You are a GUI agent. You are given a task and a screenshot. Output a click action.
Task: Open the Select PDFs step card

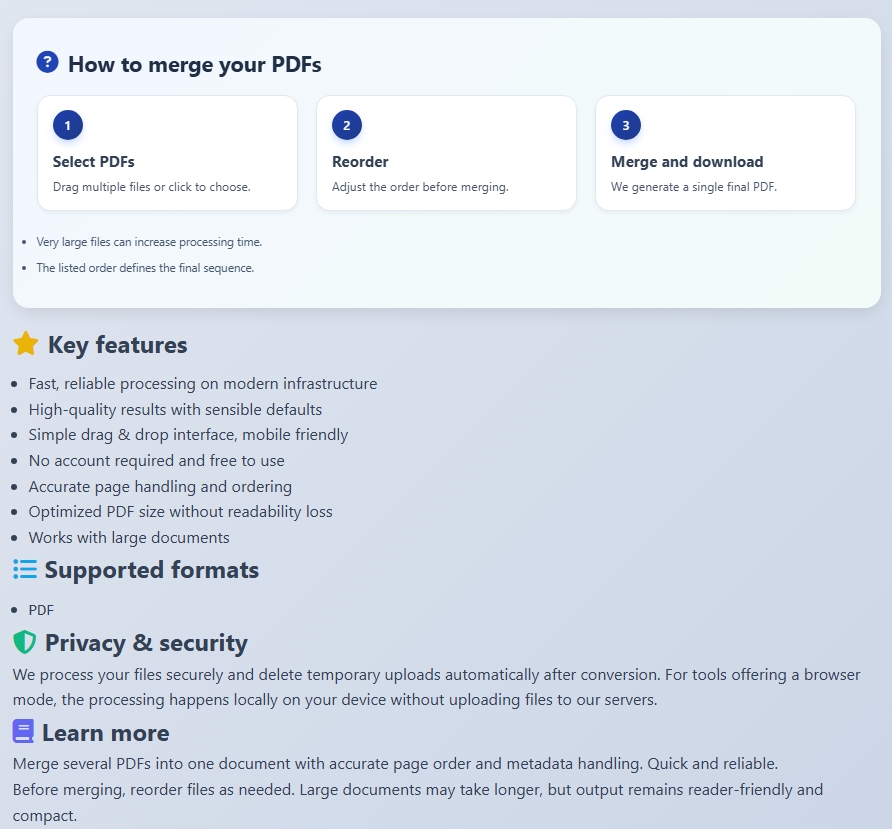[x=167, y=152]
